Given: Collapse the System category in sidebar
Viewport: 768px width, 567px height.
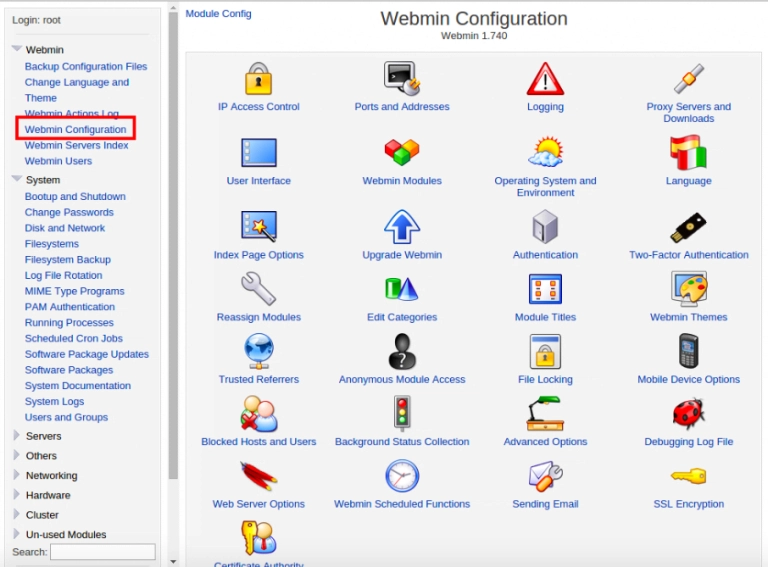Looking at the screenshot, I should [x=17, y=179].
